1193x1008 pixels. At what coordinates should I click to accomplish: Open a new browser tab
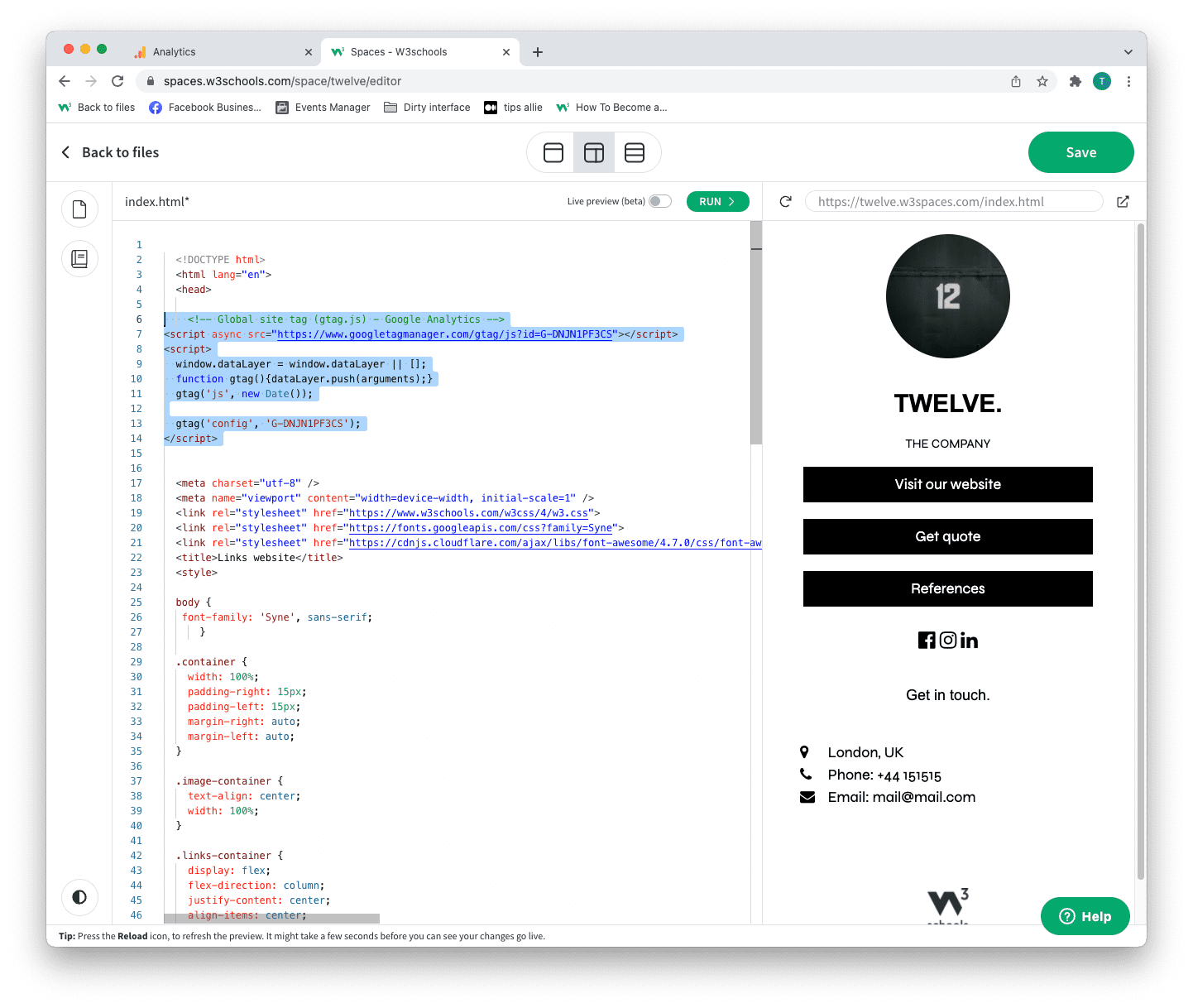[x=538, y=52]
